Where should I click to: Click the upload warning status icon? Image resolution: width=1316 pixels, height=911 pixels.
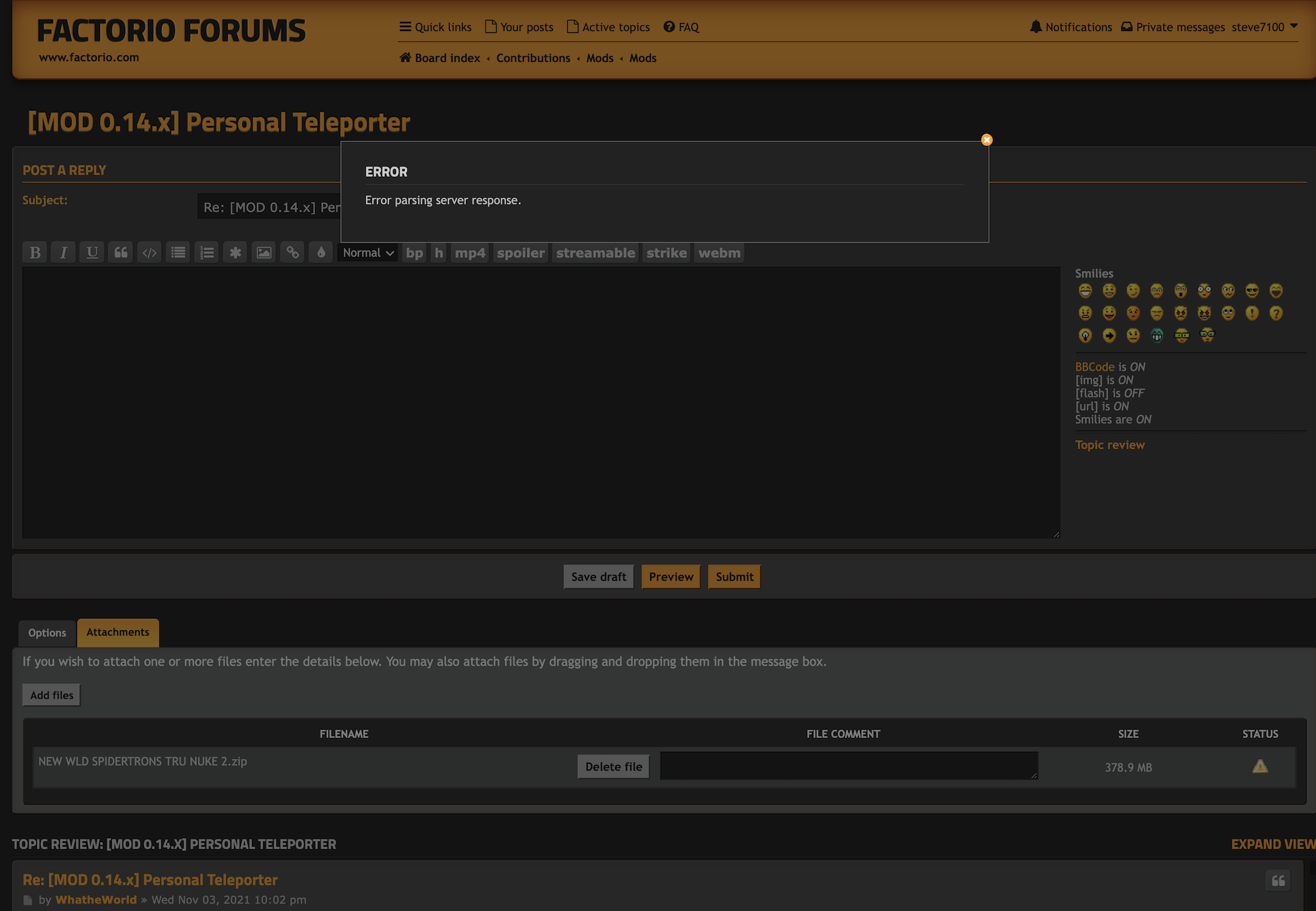(x=1260, y=766)
